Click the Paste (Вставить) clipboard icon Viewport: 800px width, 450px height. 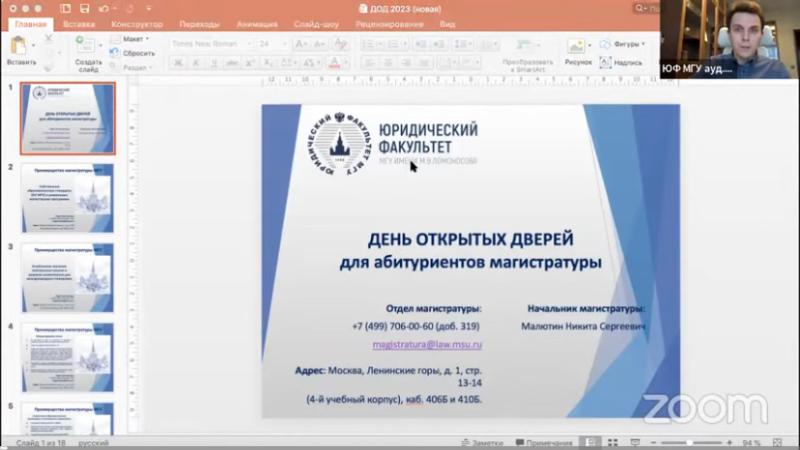tap(18, 46)
